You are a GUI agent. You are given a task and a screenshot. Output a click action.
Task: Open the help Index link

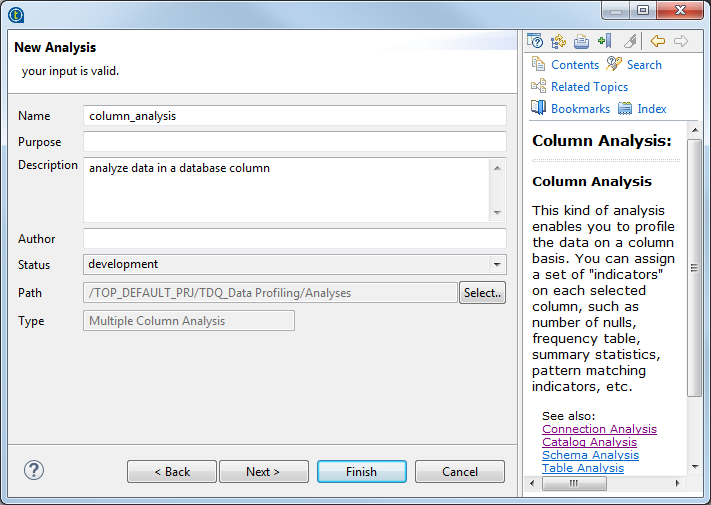click(651, 109)
